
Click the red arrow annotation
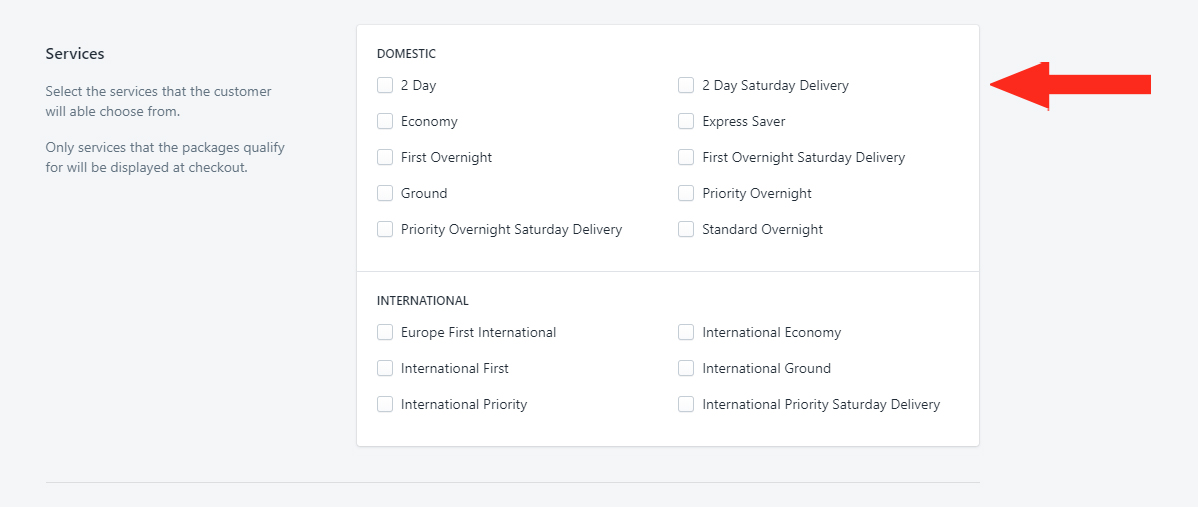point(1070,86)
